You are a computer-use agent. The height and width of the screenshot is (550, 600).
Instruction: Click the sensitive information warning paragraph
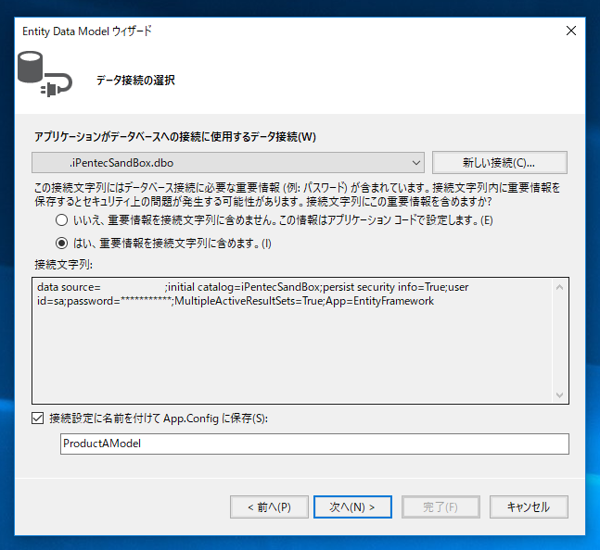(297, 194)
